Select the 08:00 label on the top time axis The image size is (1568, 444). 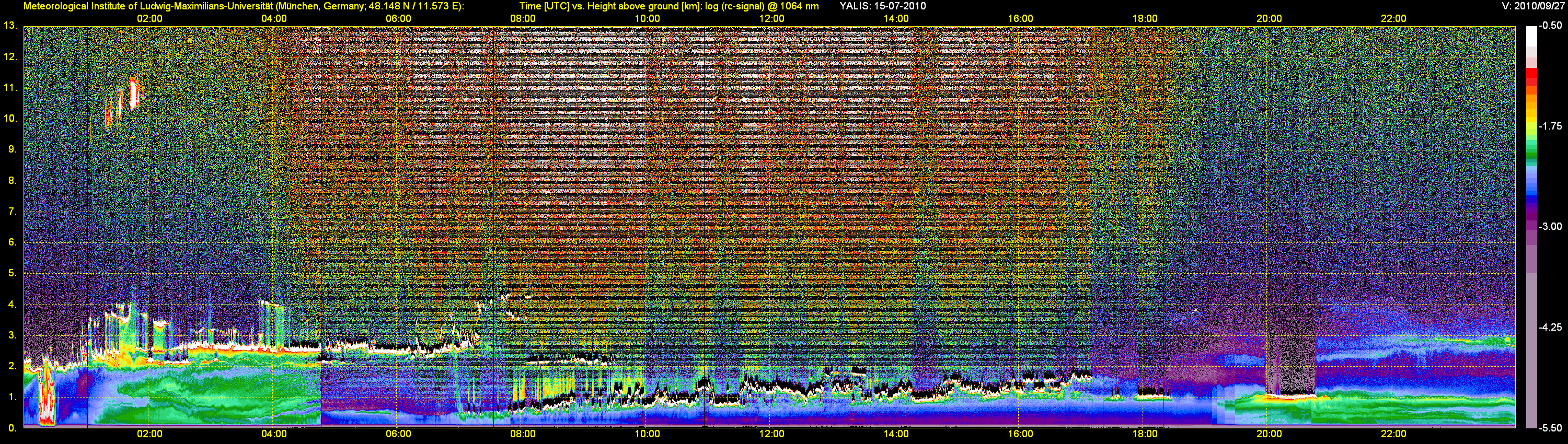point(523,18)
